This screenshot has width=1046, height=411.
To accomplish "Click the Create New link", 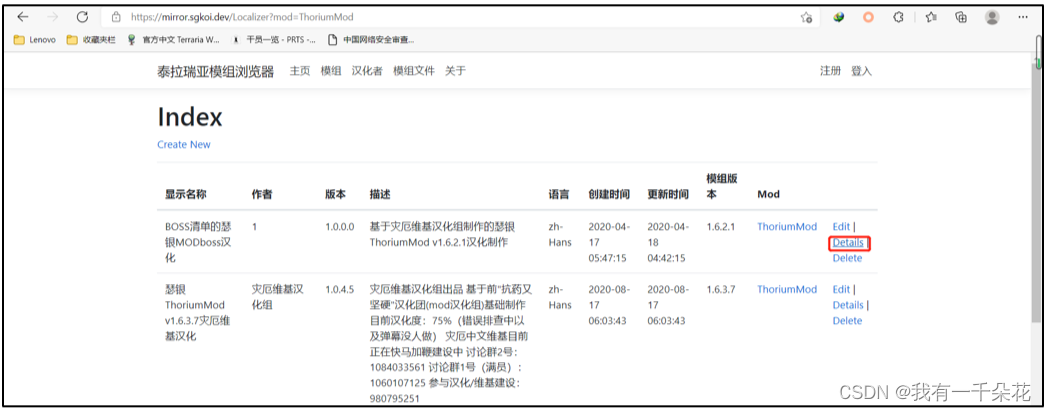I will coord(183,144).
